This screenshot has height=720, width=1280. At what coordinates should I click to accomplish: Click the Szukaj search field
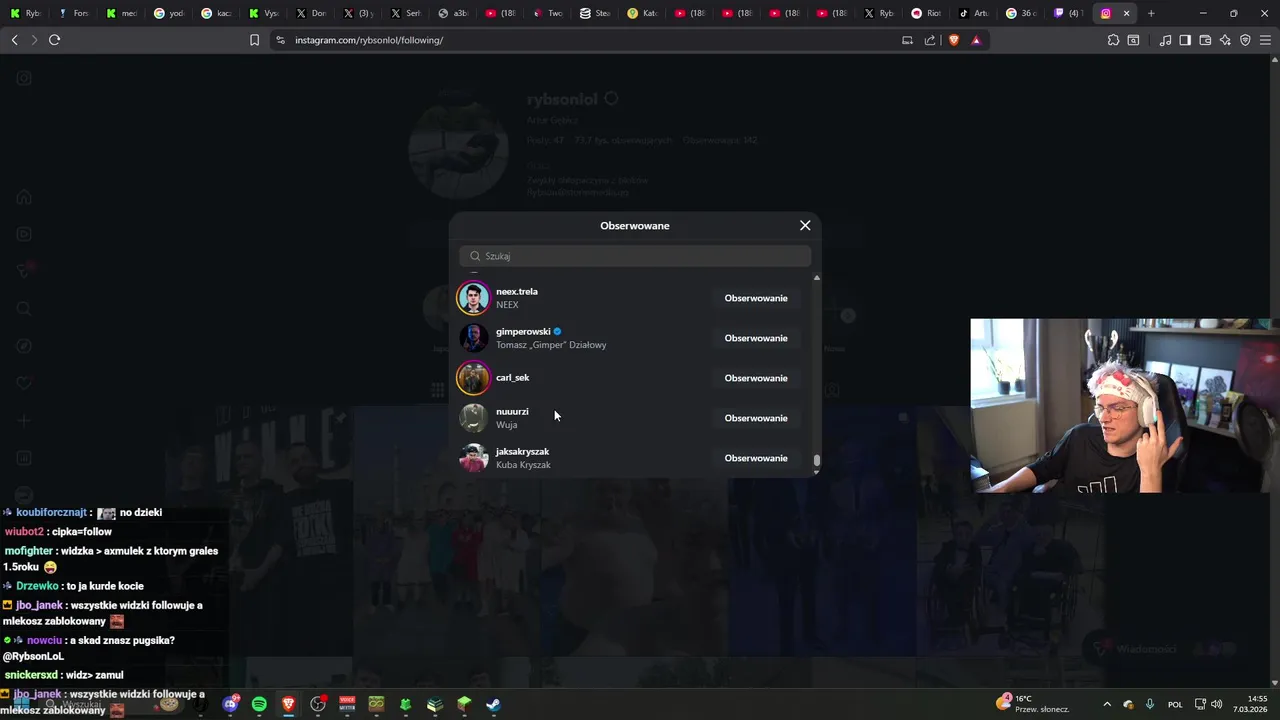(x=635, y=256)
